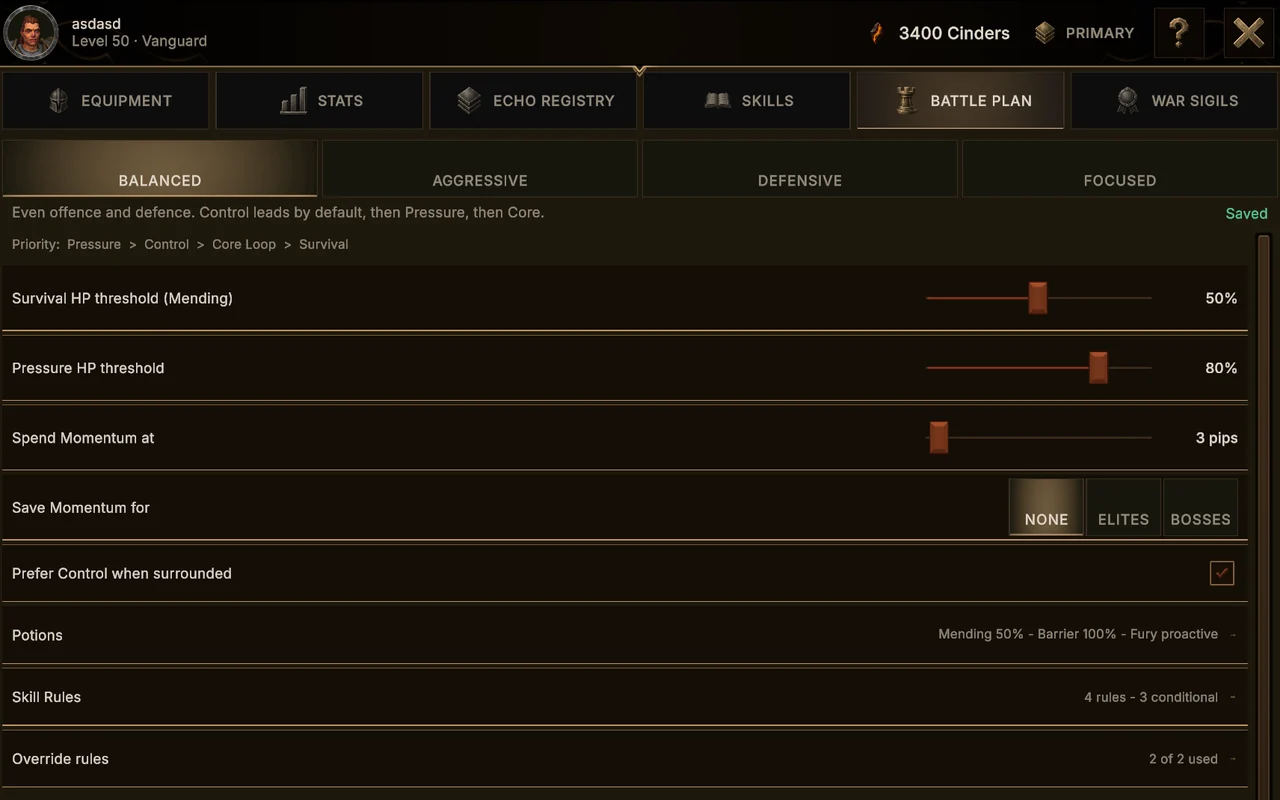Click the 2 of 2 used summary

coord(1183,759)
